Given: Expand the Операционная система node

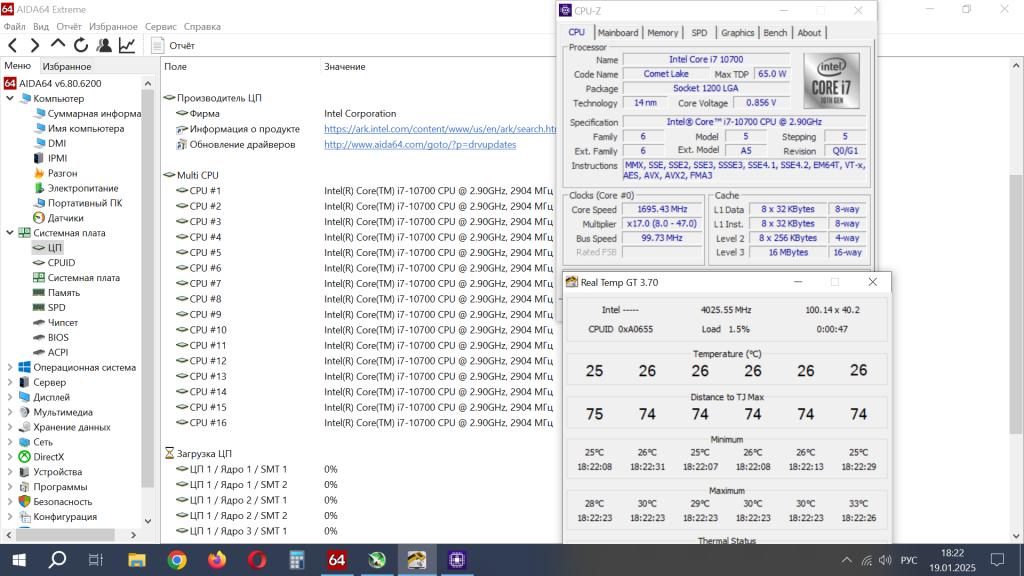Looking at the screenshot, I should (10, 368).
